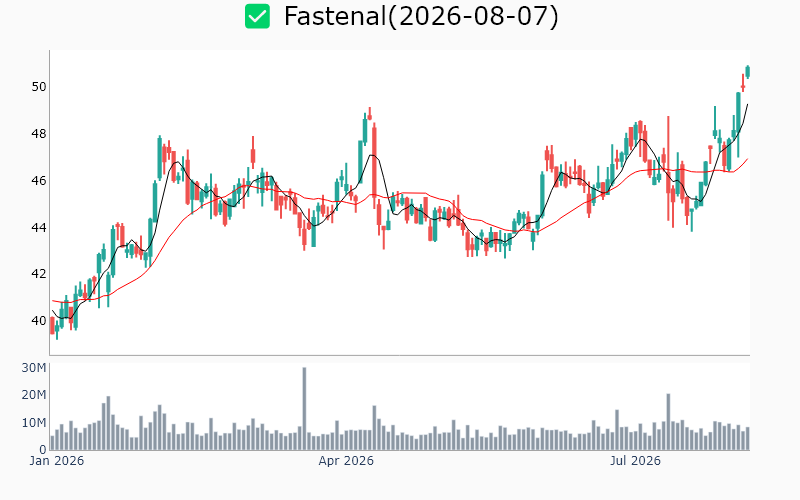Select the 46 price axis label
800x500 pixels.
39,181
